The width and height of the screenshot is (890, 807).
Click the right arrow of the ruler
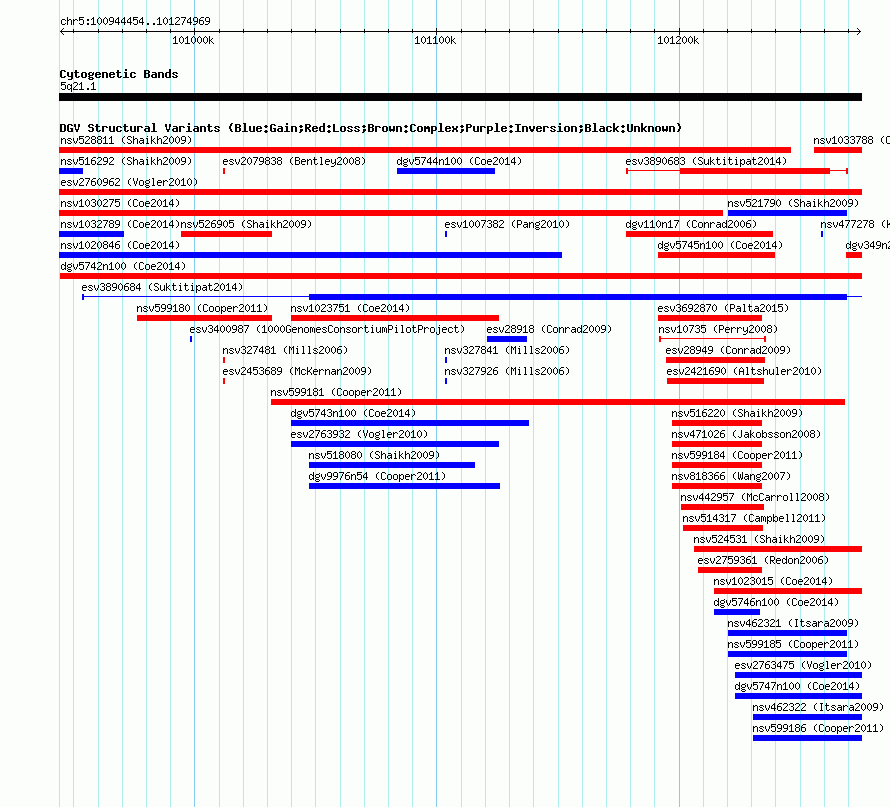click(x=859, y=31)
